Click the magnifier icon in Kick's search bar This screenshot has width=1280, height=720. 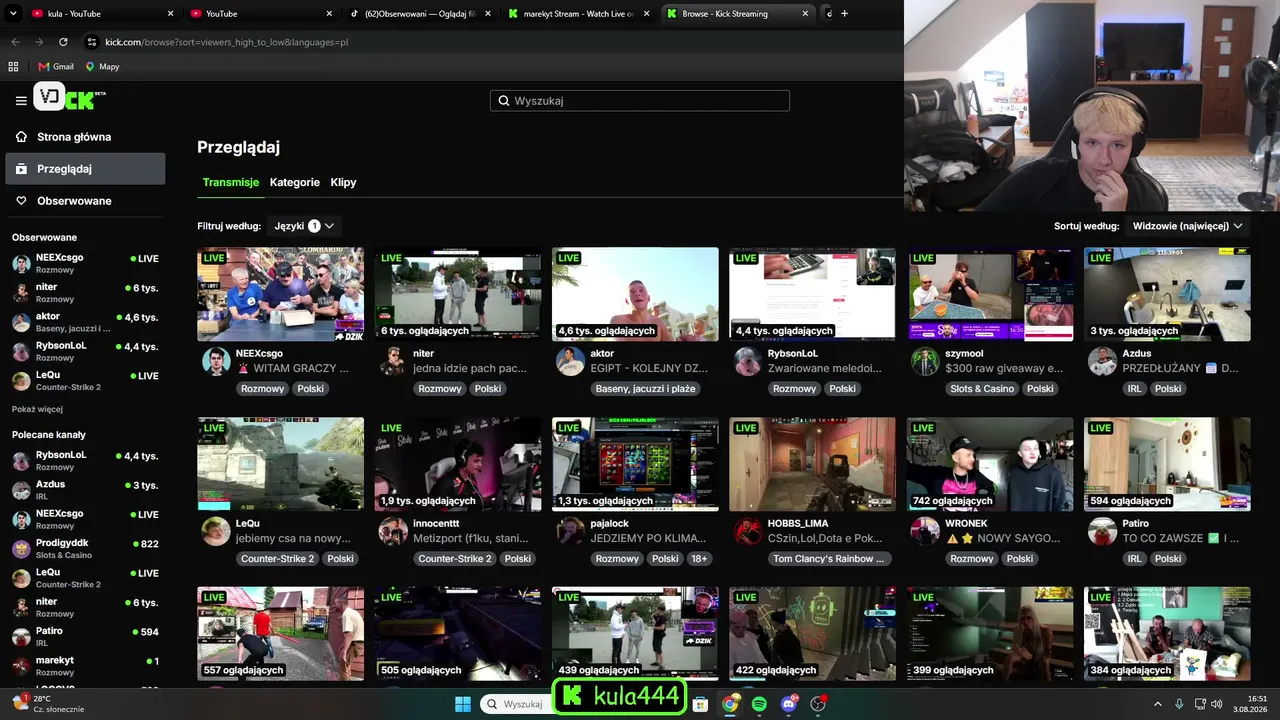(x=504, y=101)
